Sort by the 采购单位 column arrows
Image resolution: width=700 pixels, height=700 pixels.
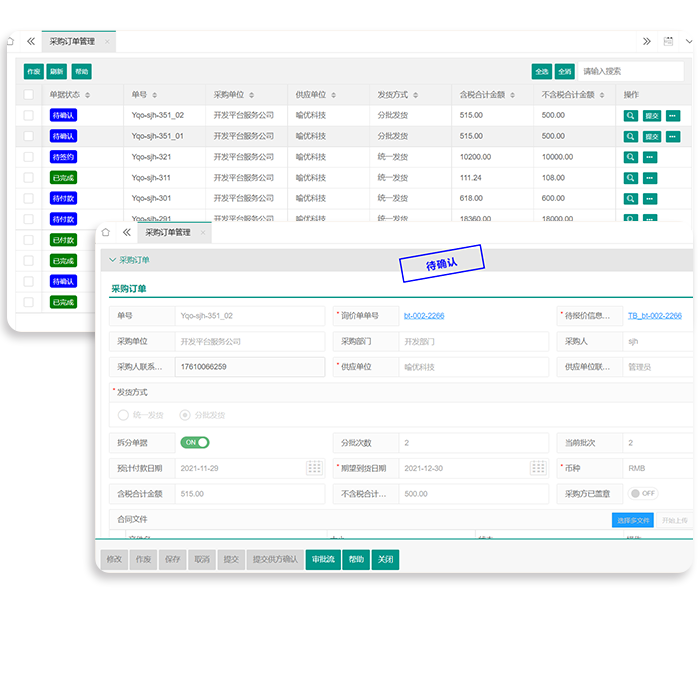point(251,95)
